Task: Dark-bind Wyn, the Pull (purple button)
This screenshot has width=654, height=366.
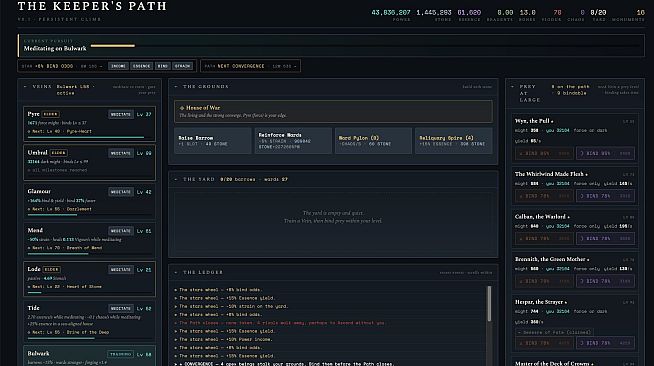Action: click(606, 153)
